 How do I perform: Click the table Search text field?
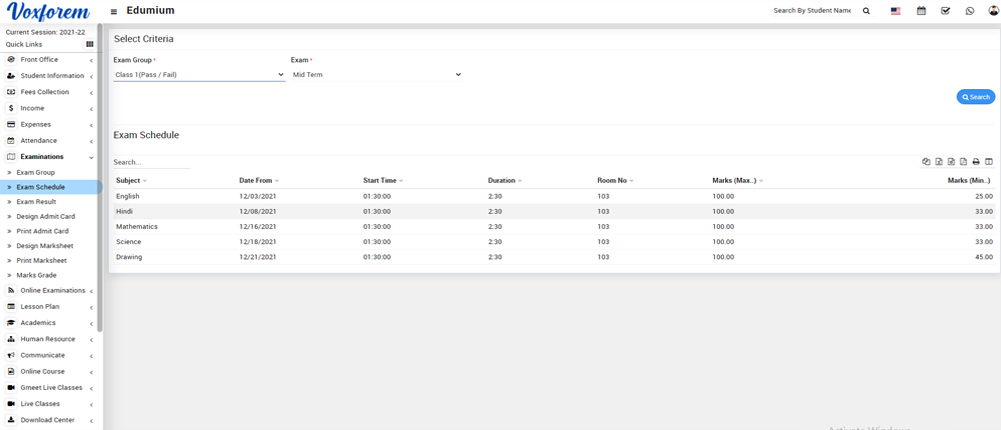[x=150, y=162]
